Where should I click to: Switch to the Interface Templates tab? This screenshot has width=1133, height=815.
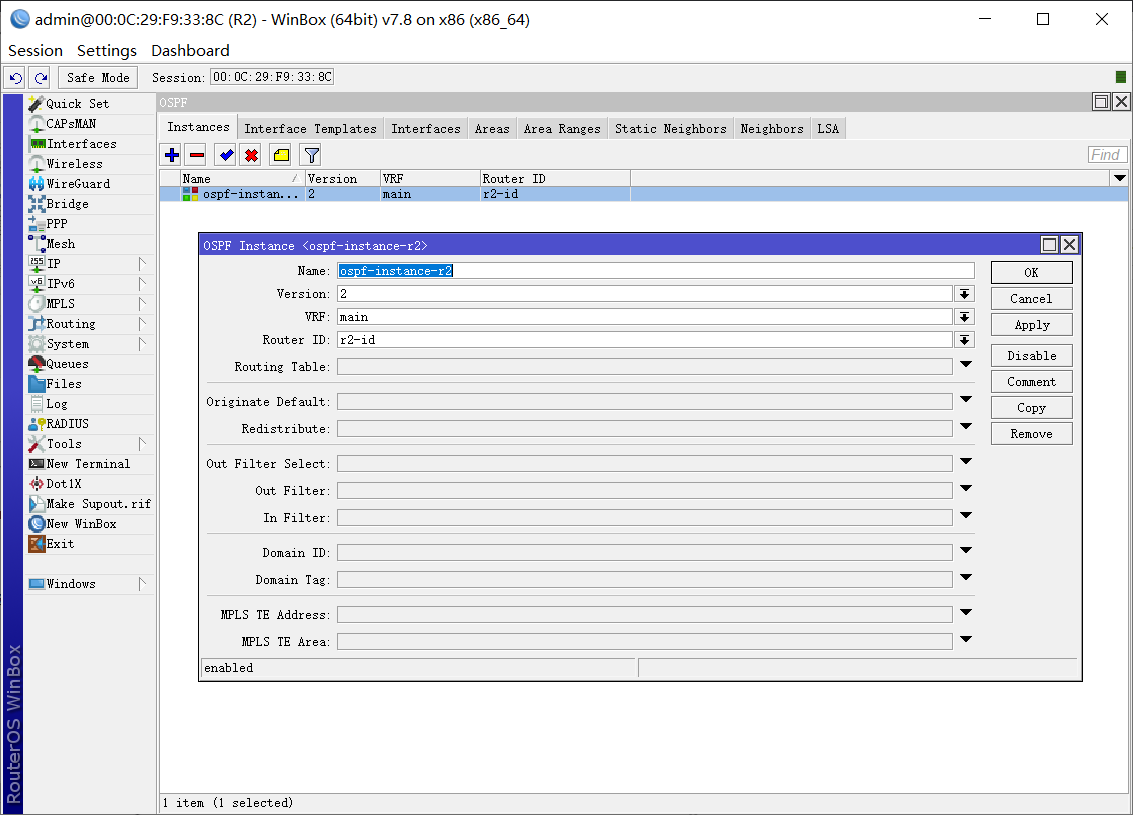310,129
